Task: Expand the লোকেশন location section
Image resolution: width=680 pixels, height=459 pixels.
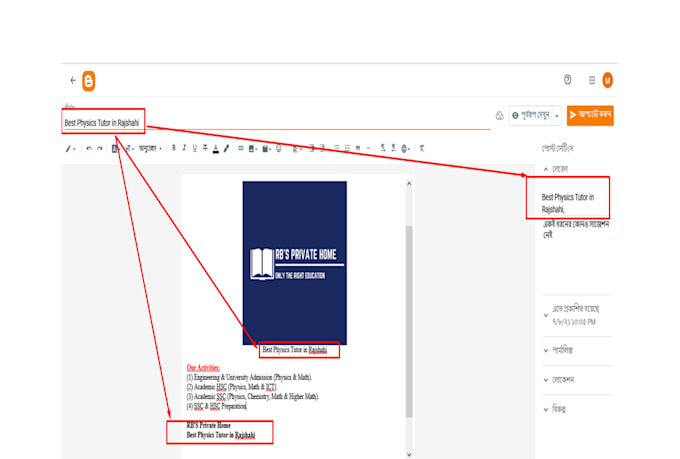Action: pyautogui.click(x=546, y=380)
